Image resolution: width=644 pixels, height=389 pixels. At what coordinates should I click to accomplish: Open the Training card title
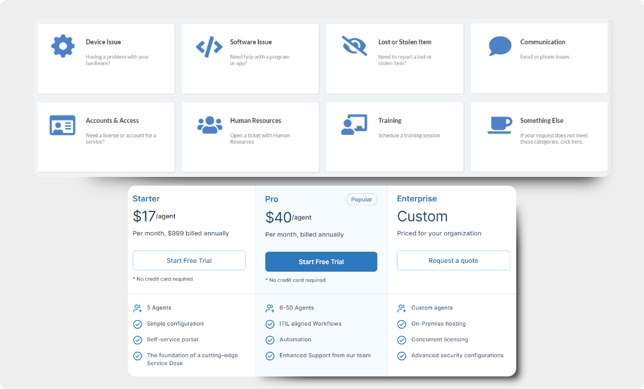pos(390,120)
